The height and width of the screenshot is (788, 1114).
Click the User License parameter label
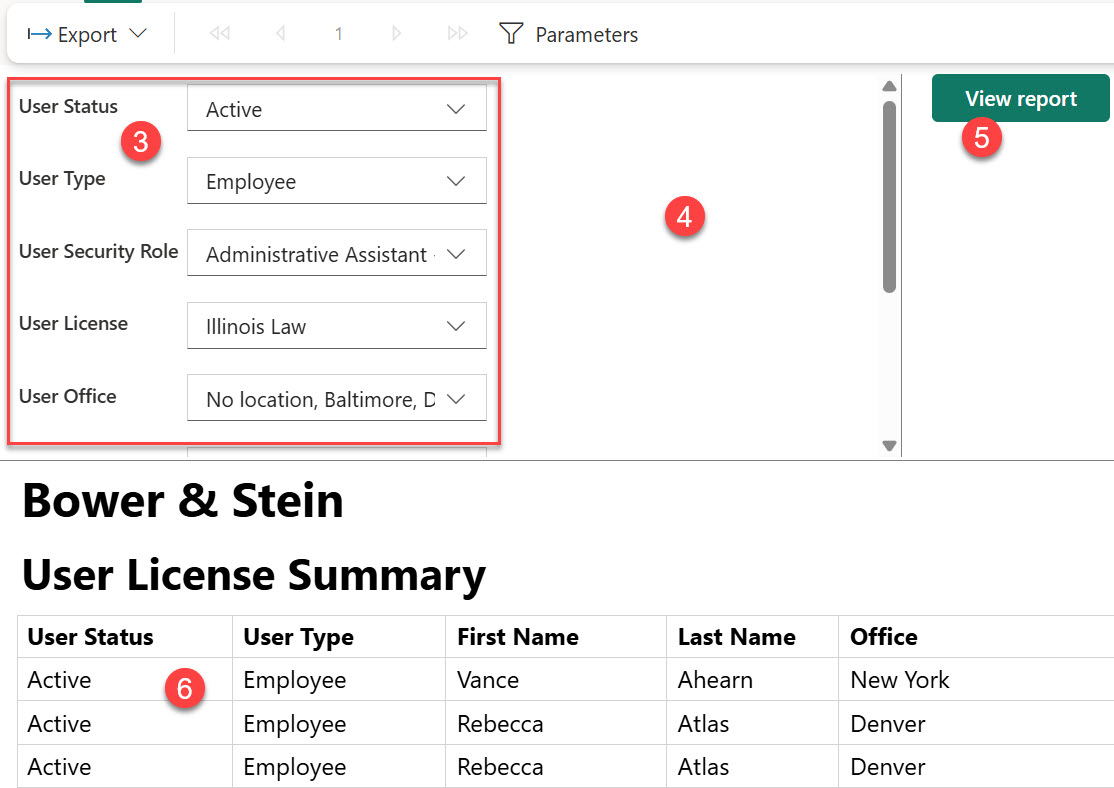point(74,323)
